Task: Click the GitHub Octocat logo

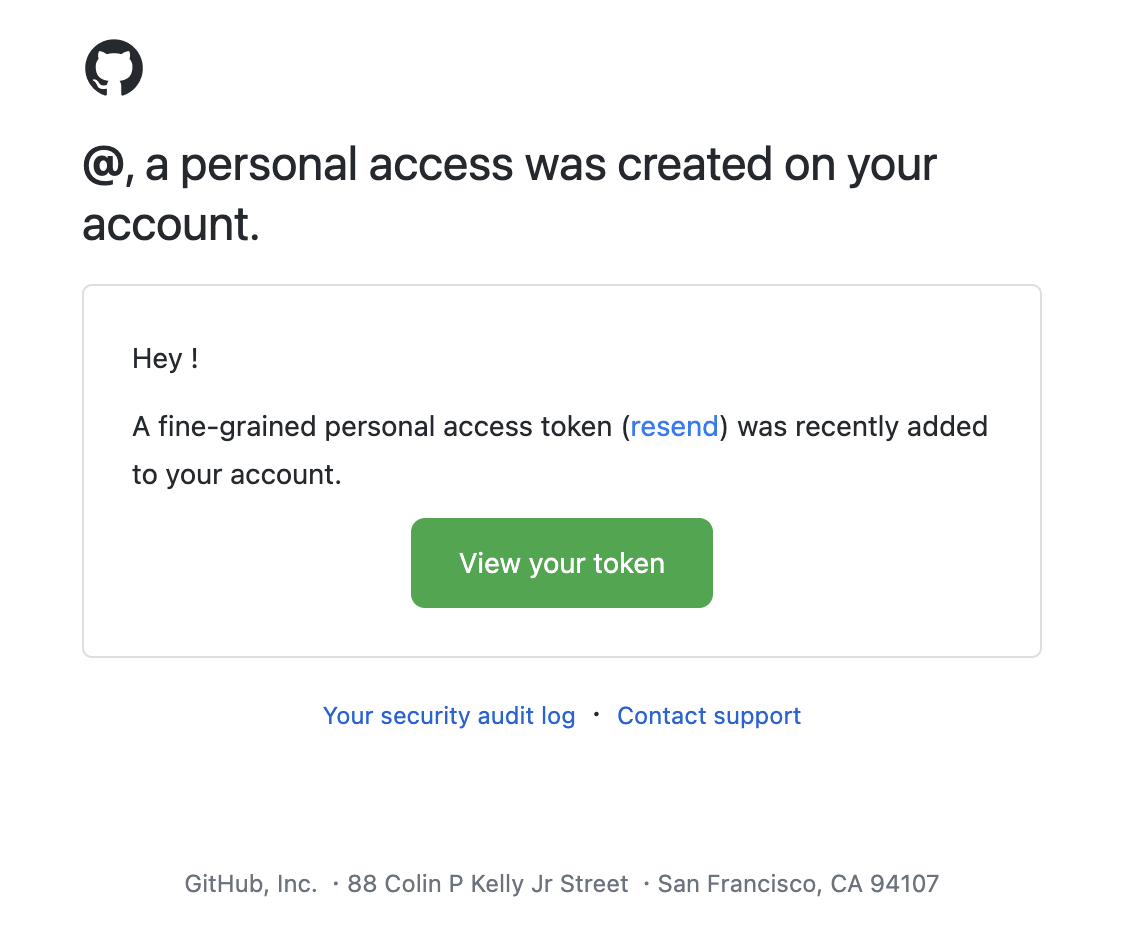Action: (x=114, y=67)
